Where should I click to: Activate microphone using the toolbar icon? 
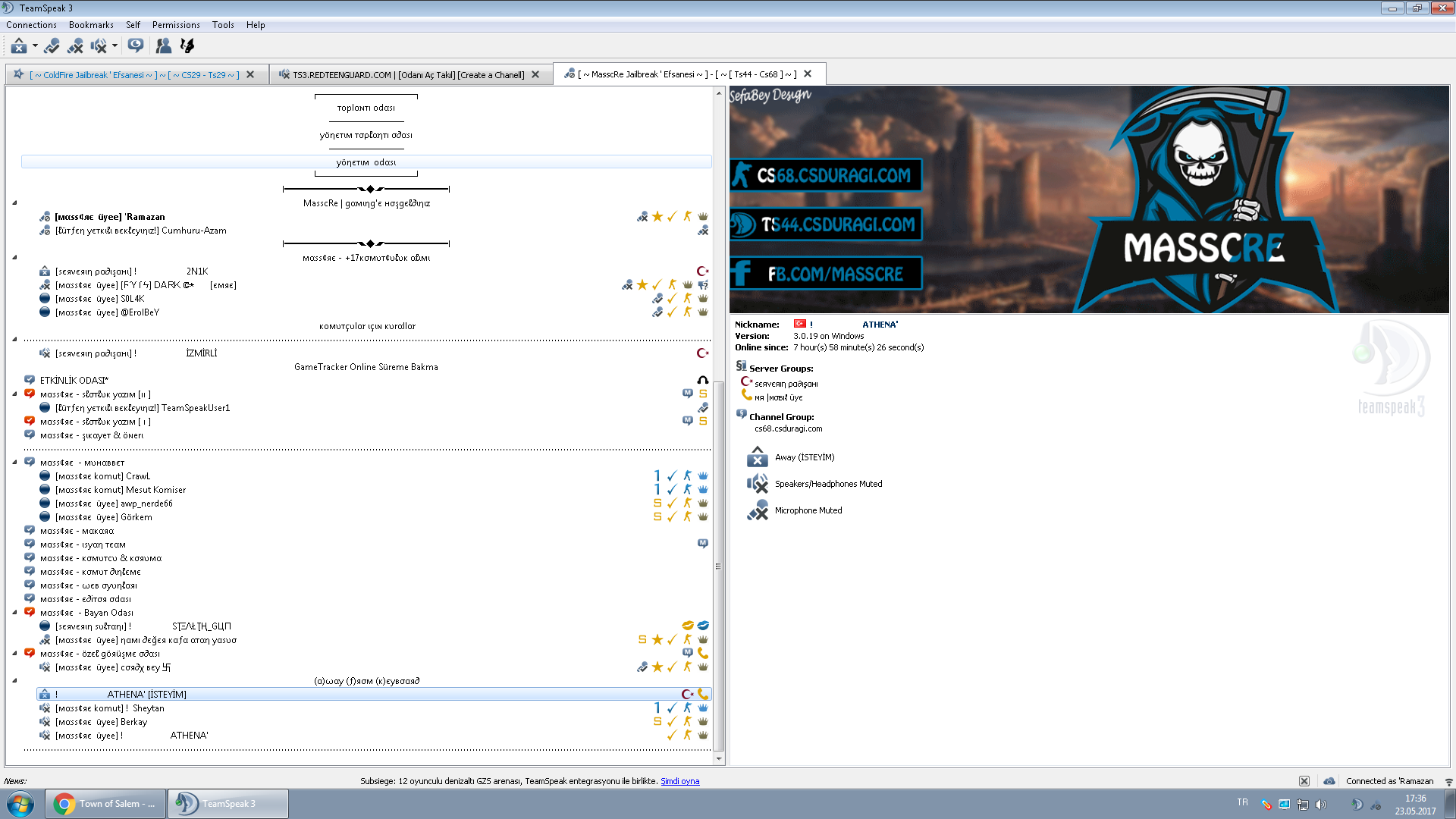tap(52, 46)
